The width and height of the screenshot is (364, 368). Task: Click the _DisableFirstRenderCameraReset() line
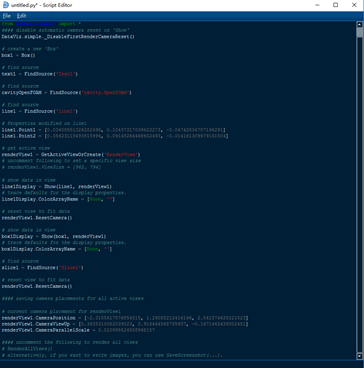68,36
